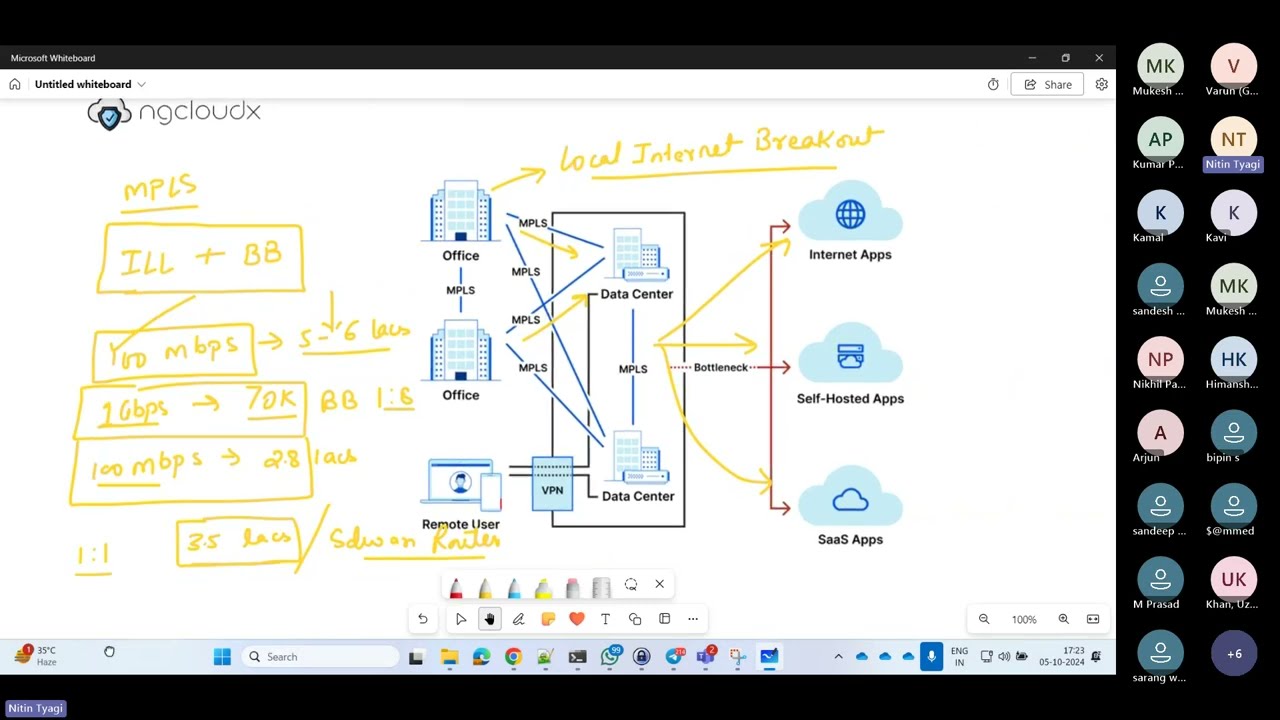Screen dimensions: 1280x720
Task: Select the blue pen
Action: click(x=514, y=587)
